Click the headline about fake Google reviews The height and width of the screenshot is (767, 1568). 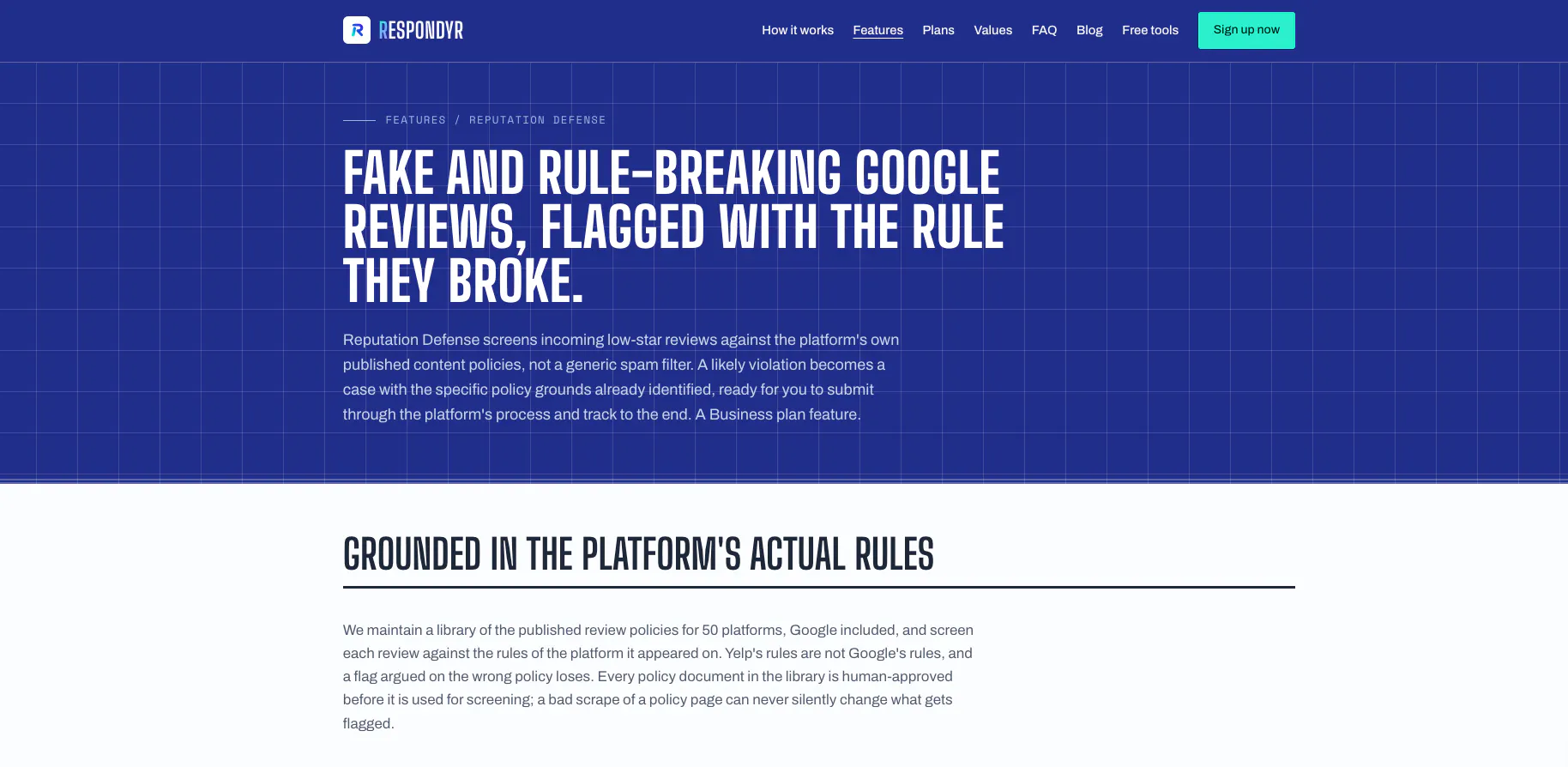coord(673,226)
